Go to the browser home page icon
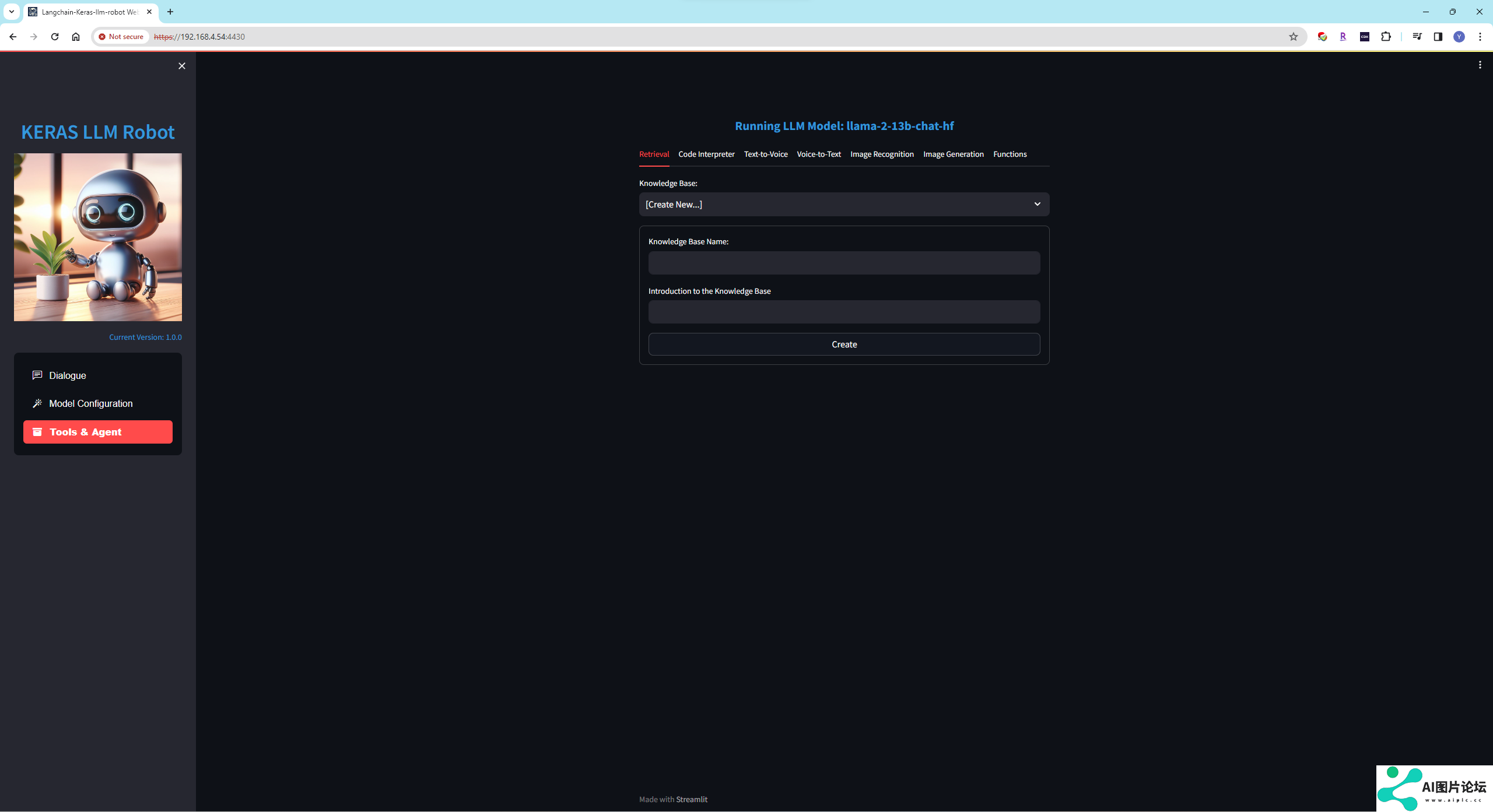1493x812 pixels. 76,37
